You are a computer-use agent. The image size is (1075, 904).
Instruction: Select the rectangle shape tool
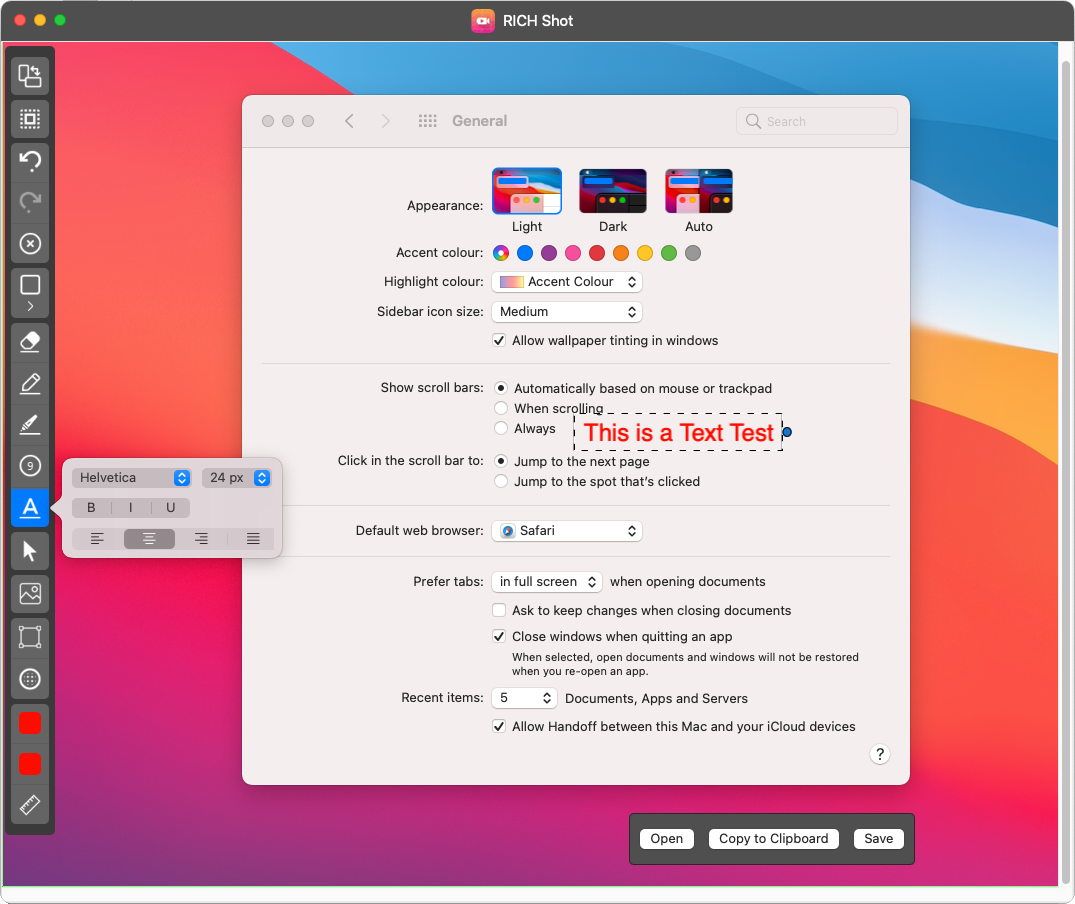click(x=29, y=284)
